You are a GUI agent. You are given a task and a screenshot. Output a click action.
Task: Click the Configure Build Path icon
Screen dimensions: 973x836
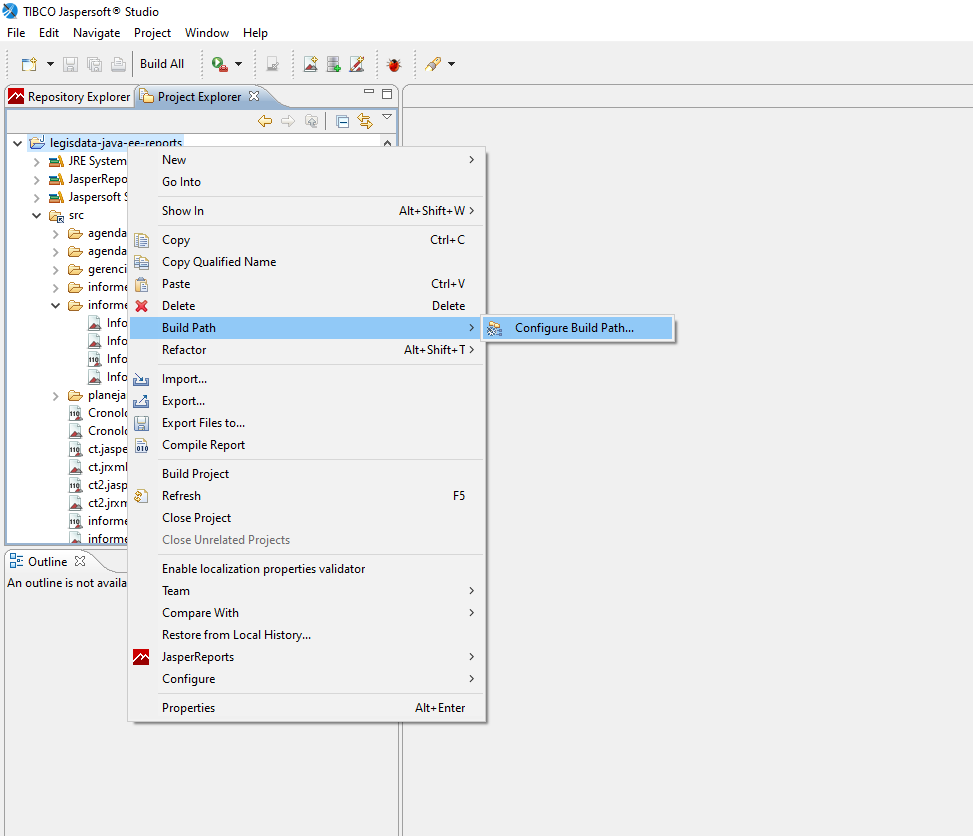pyautogui.click(x=494, y=328)
